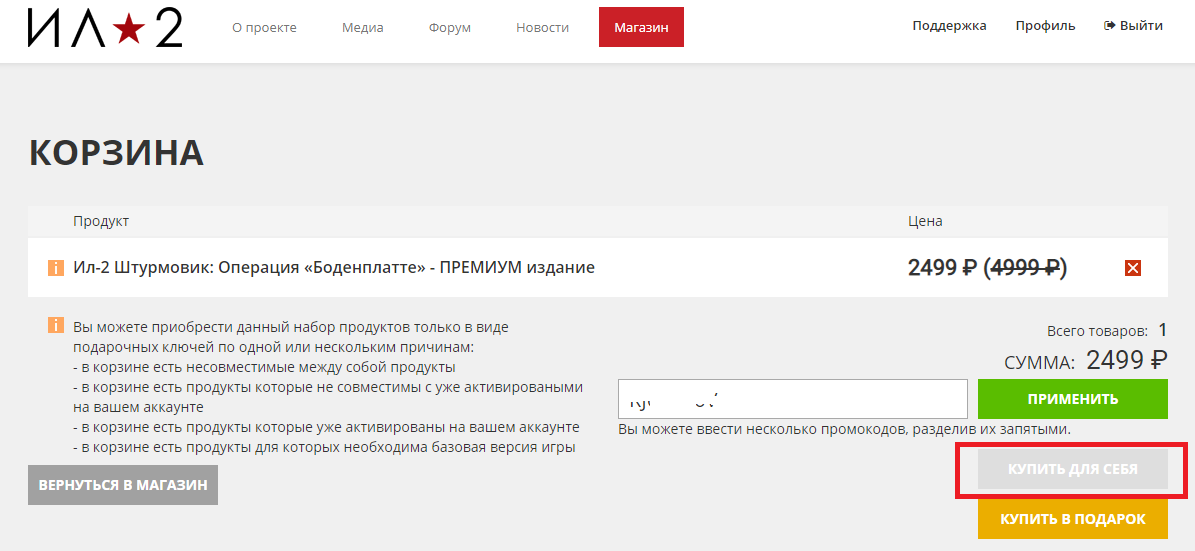Open the О проекте menu item
This screenshot has width=1195, height=551.
tap(264, 27)
